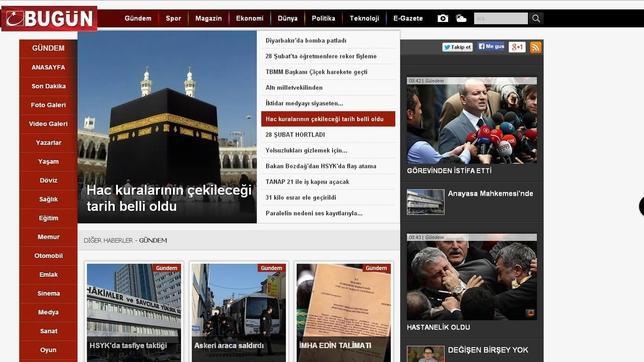Screen dimensions: 644x362
Task: Open DEĞİŞEN BİRŞEY YOK story link
Action: tap(488, 350)
